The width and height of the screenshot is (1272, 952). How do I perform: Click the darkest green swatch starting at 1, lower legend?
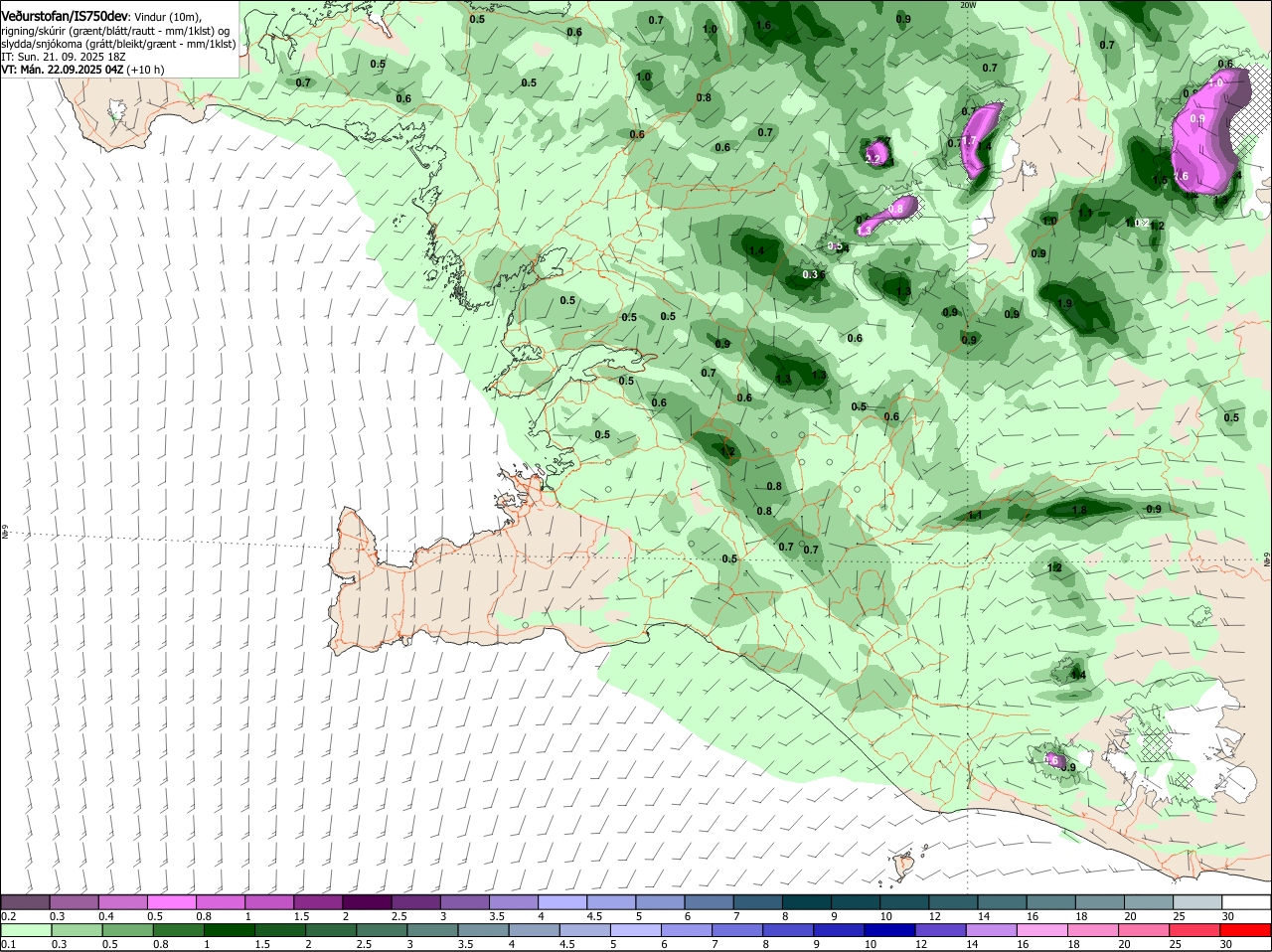click(230, 929)
